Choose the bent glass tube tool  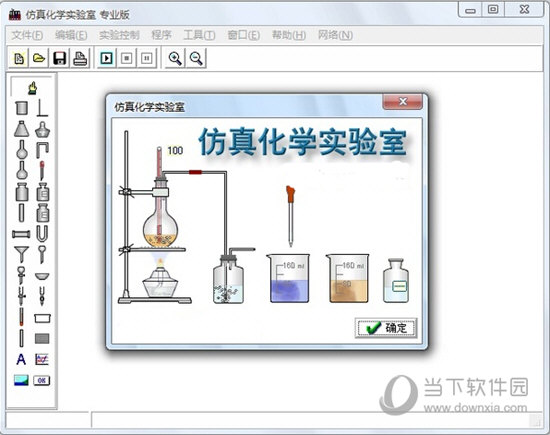pyautogui.click(x=42, y=150)
